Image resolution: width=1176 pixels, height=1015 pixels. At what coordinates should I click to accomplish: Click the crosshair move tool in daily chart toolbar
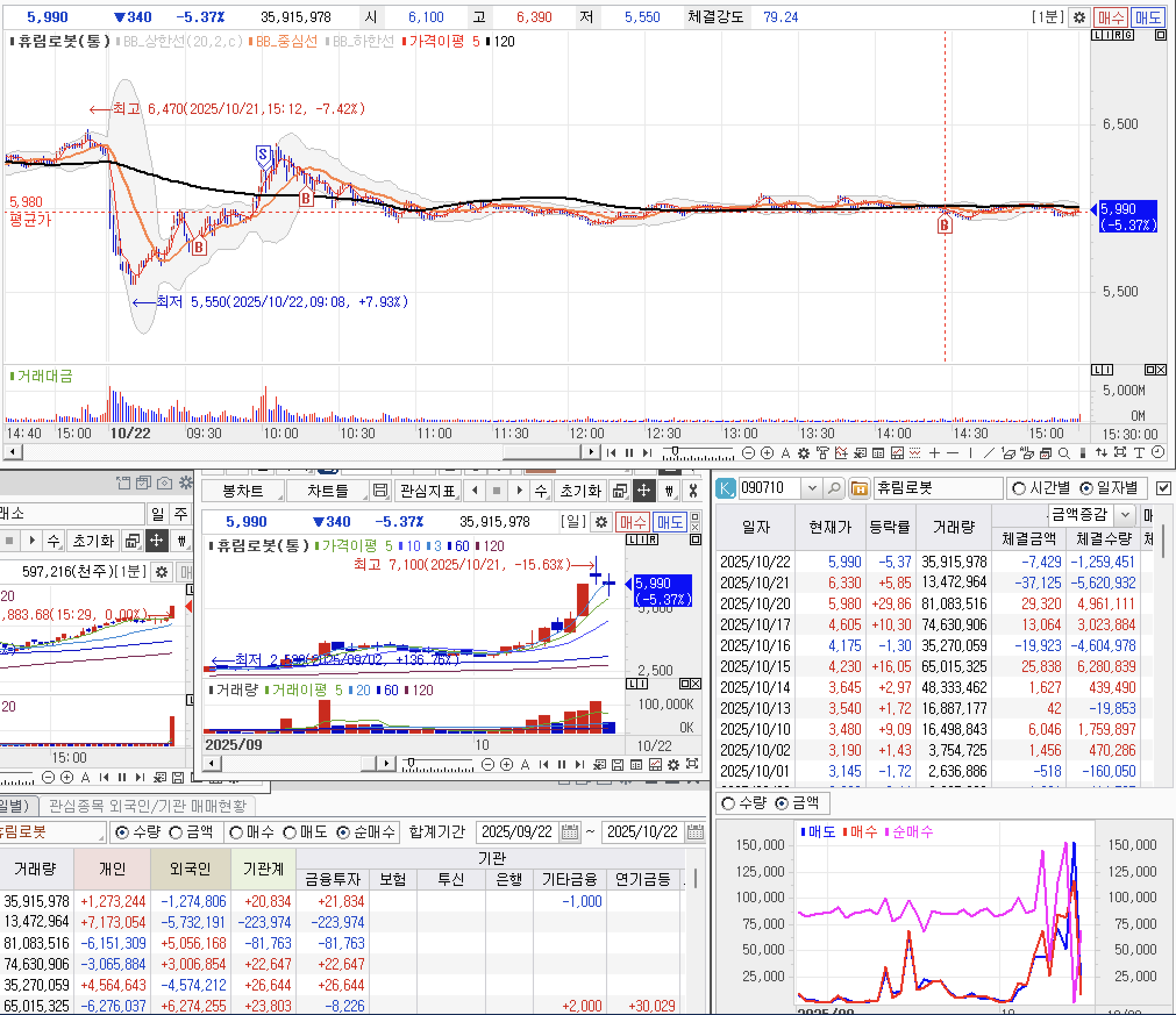click(x=643, y=491)
